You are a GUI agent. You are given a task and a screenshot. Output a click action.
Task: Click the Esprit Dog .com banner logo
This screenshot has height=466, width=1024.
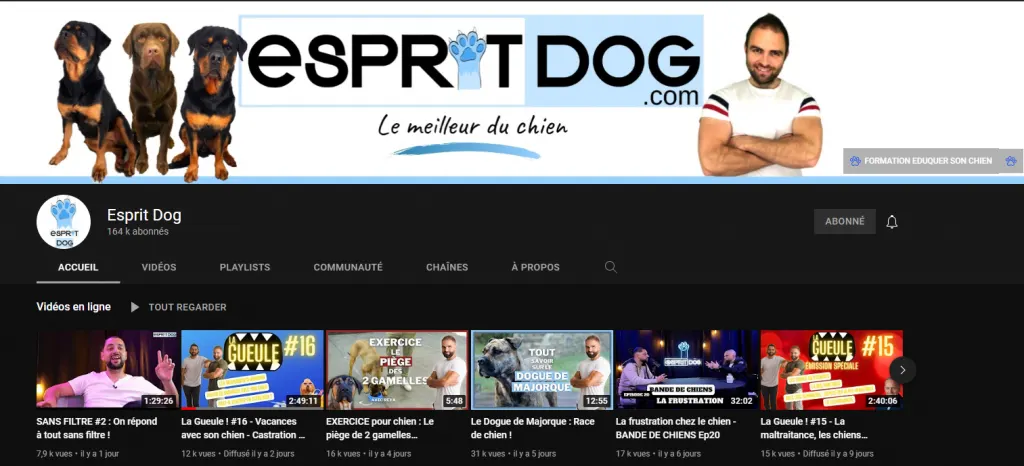pos(471,61)
